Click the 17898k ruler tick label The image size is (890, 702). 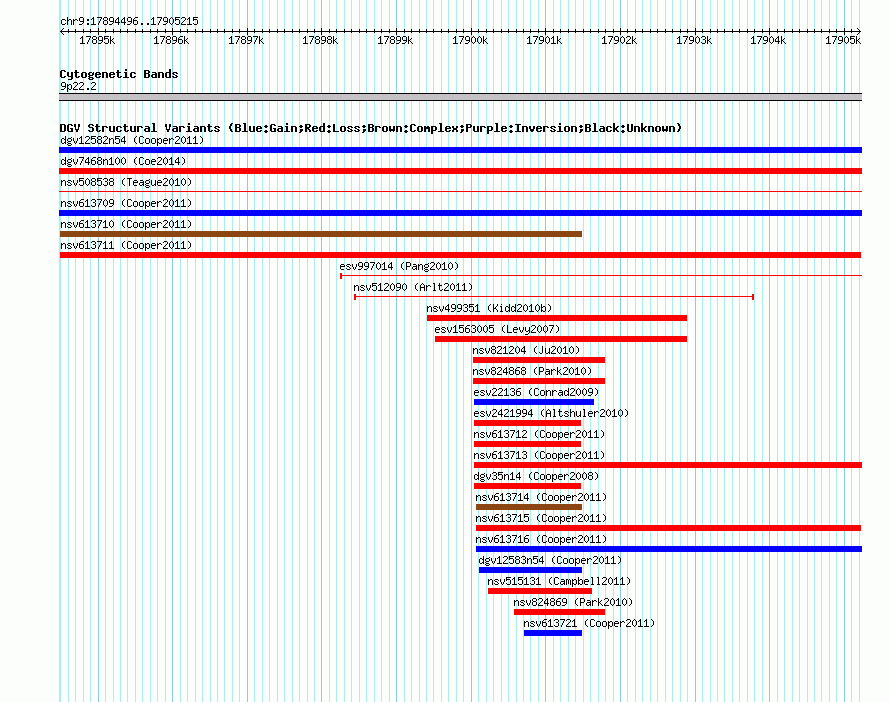pyautogui.click(x=320, y=40)
